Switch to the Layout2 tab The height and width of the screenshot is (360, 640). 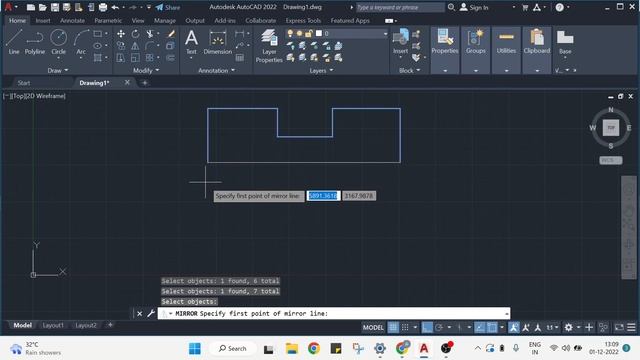pos(86,325)
